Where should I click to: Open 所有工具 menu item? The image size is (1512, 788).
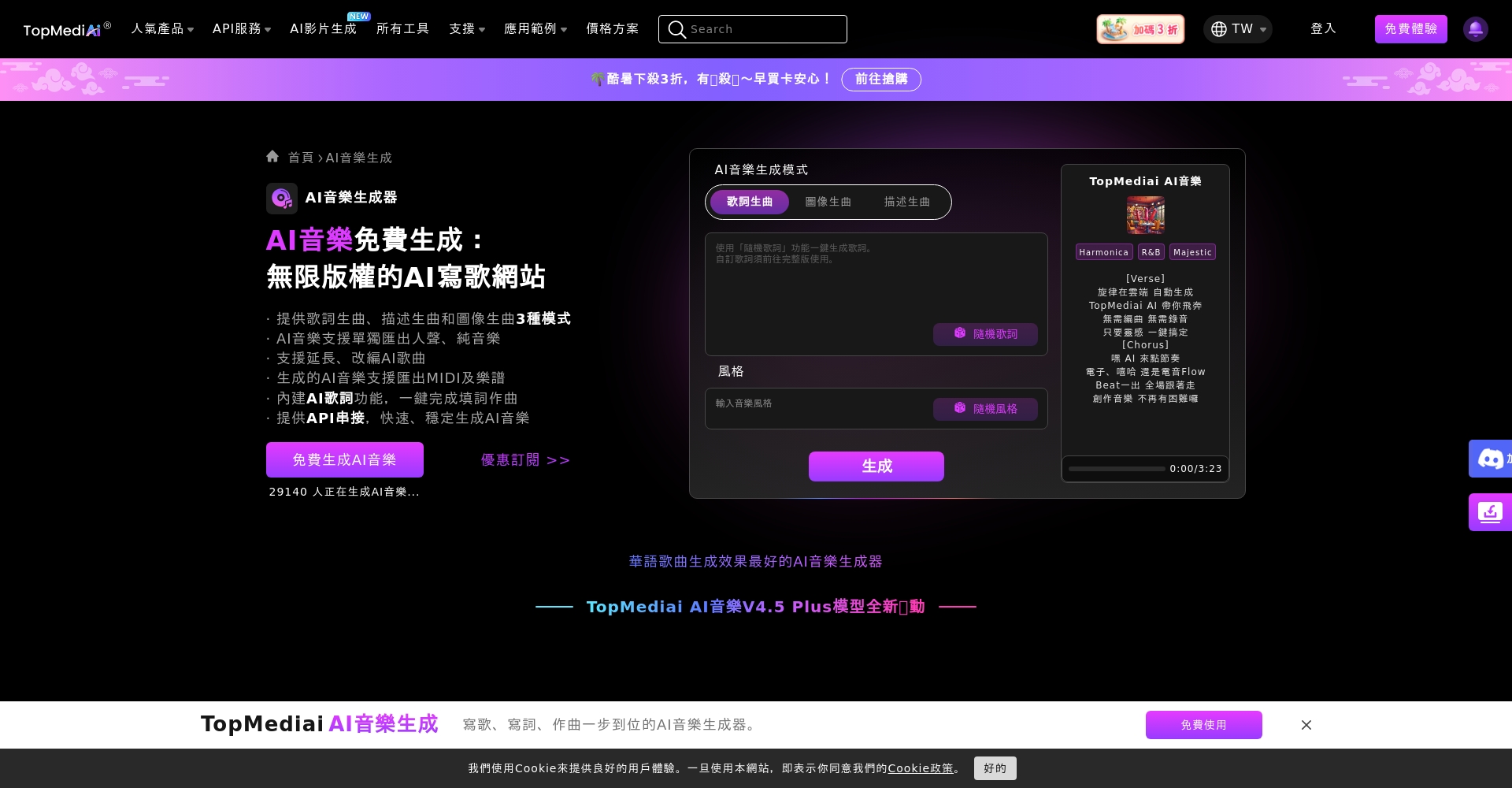[402, 28]
